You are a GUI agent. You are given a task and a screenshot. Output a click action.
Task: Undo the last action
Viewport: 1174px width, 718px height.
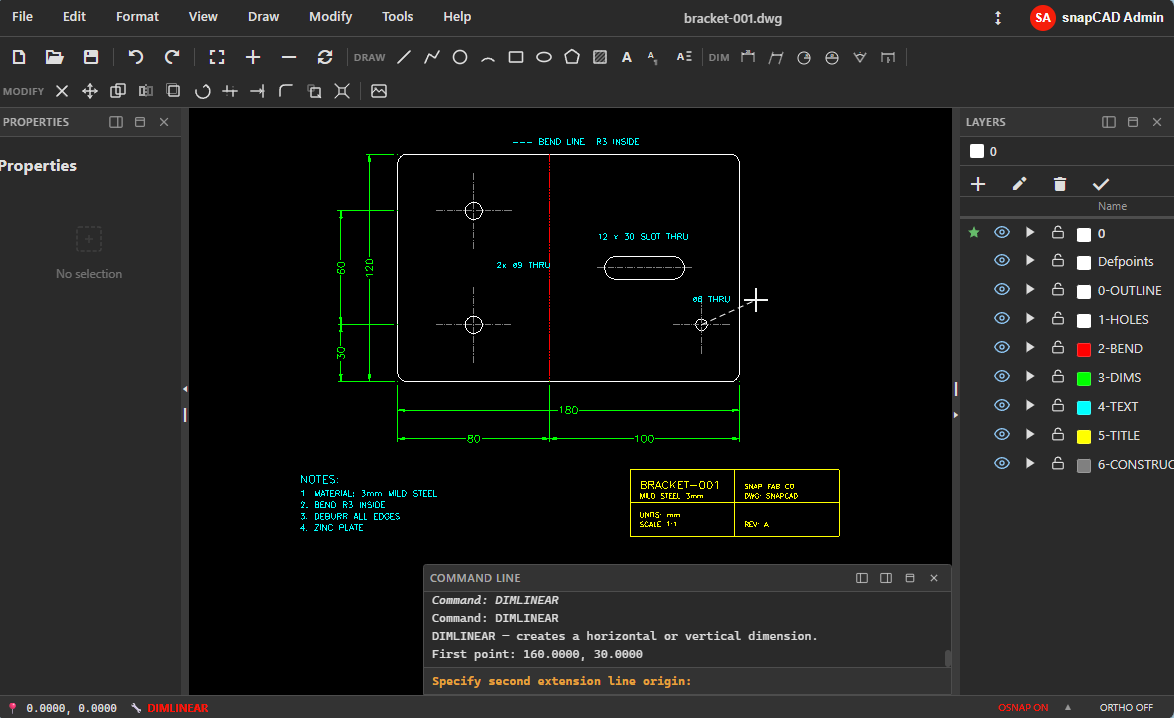click(136, 57)
